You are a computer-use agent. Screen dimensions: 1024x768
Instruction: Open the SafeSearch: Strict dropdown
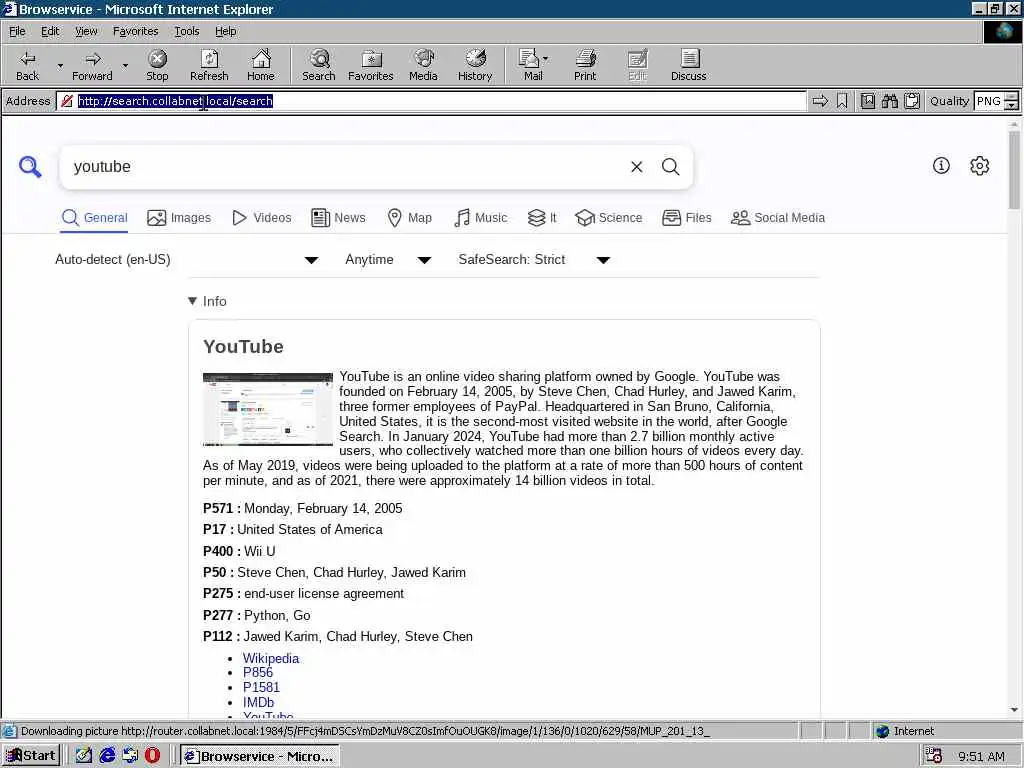pos(534,260)
